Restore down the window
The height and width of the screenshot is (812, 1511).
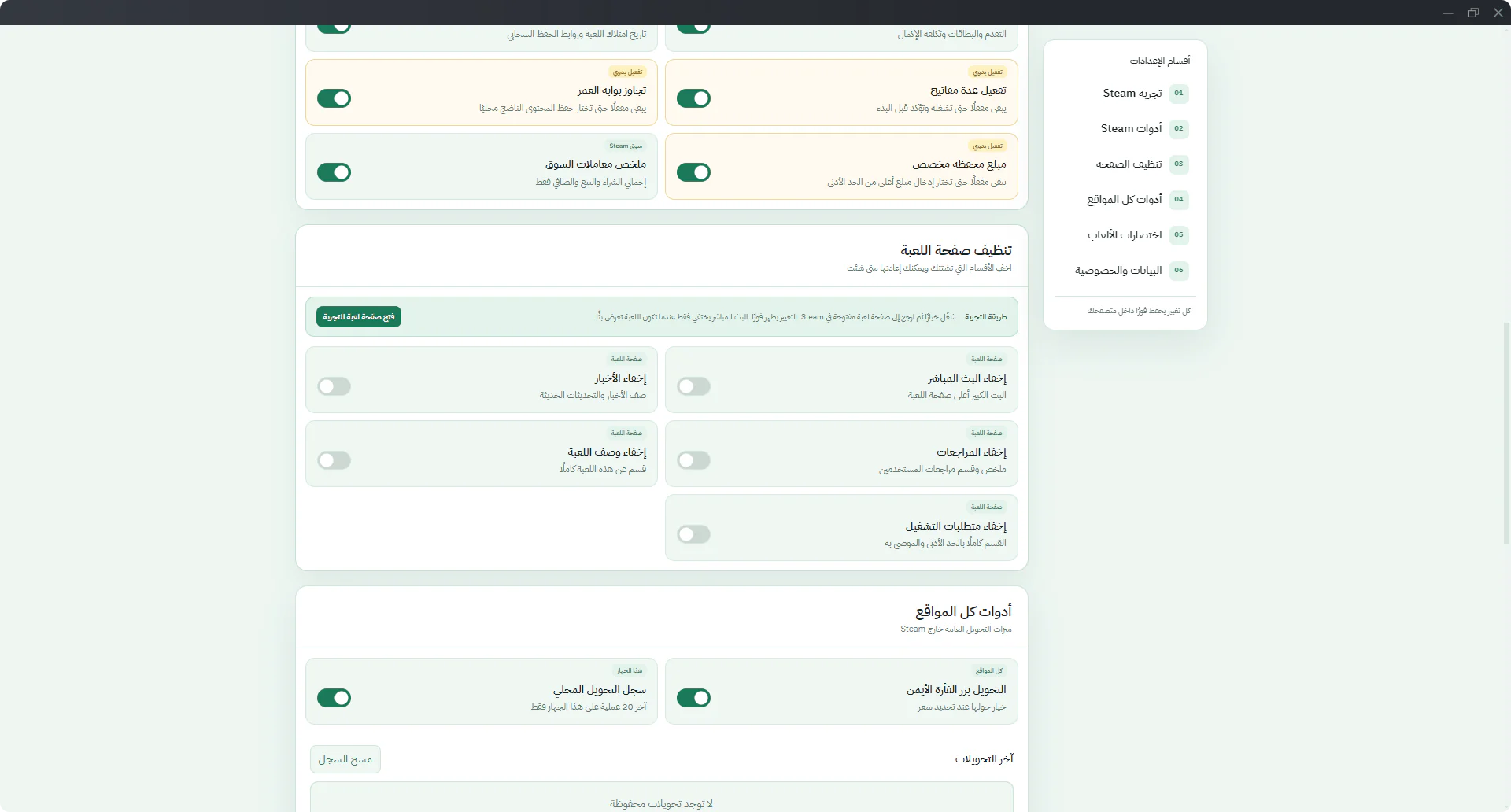coord(1473,13)
